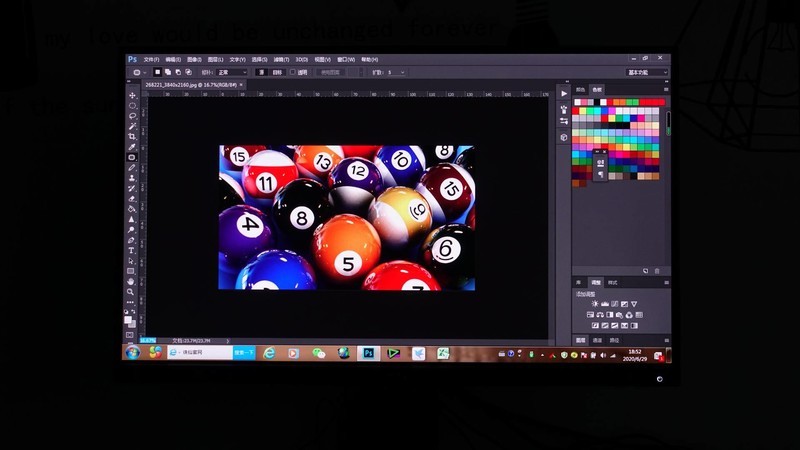Switch to the 色板 (Swatches) tab
Viewport: 800px width, 450px height.
(597, 90)
